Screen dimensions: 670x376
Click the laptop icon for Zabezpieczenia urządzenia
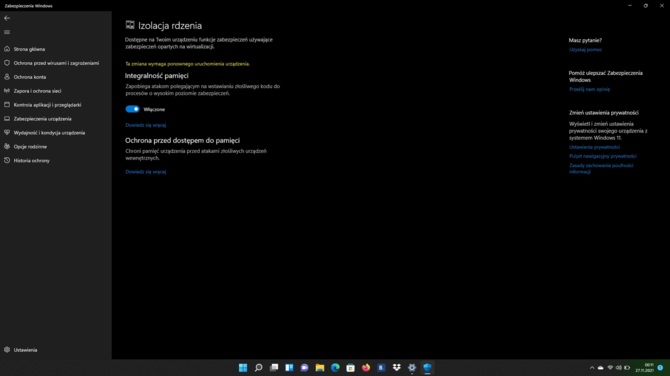point(7,118)
